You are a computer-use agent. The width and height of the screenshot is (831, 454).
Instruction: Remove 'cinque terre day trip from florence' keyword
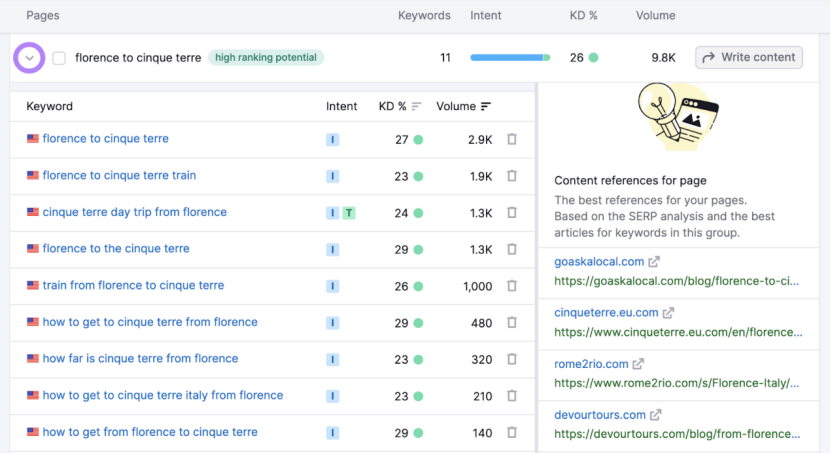[512, 213]
